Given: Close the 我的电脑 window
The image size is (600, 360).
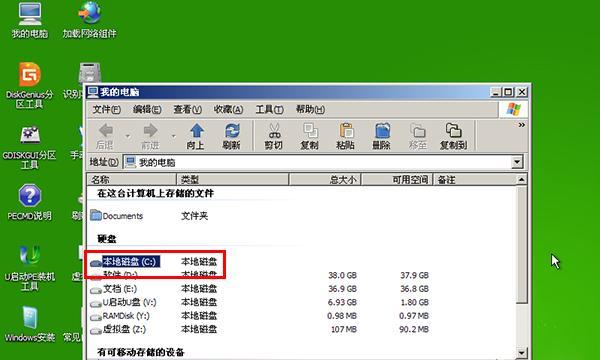Looking at the screenshot, I should pos(522,92).
